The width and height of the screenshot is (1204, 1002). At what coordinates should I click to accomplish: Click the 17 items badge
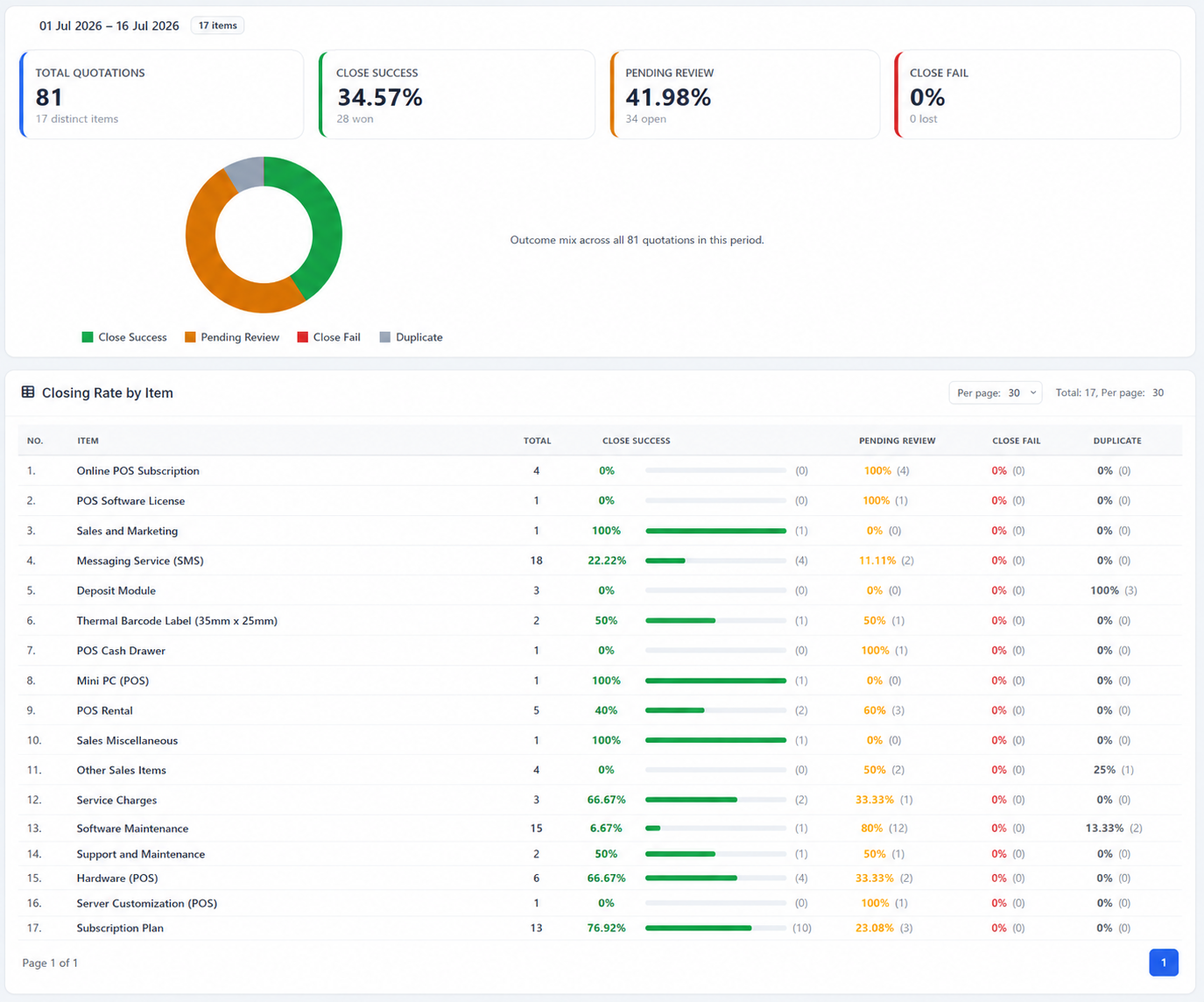click(217, 25)
